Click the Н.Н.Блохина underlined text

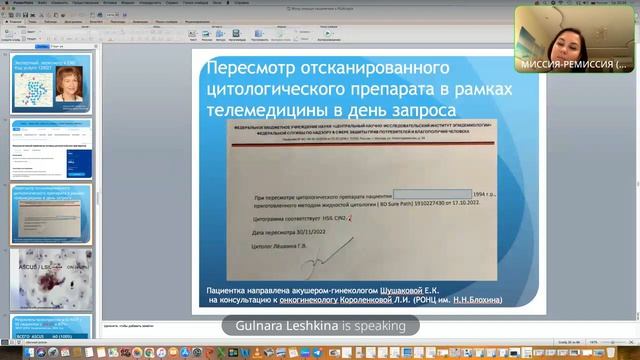[x=476, y=300]
